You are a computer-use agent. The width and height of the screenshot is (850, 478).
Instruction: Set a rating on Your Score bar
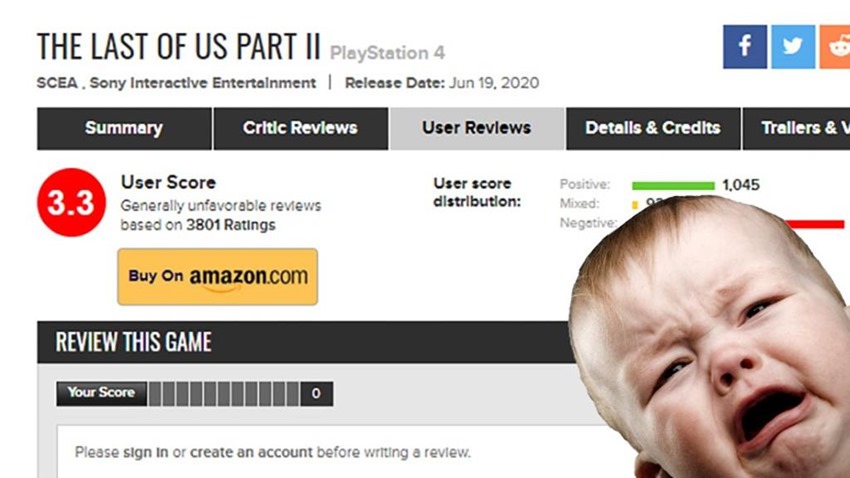pyautogui.click(x=224, y=394)
